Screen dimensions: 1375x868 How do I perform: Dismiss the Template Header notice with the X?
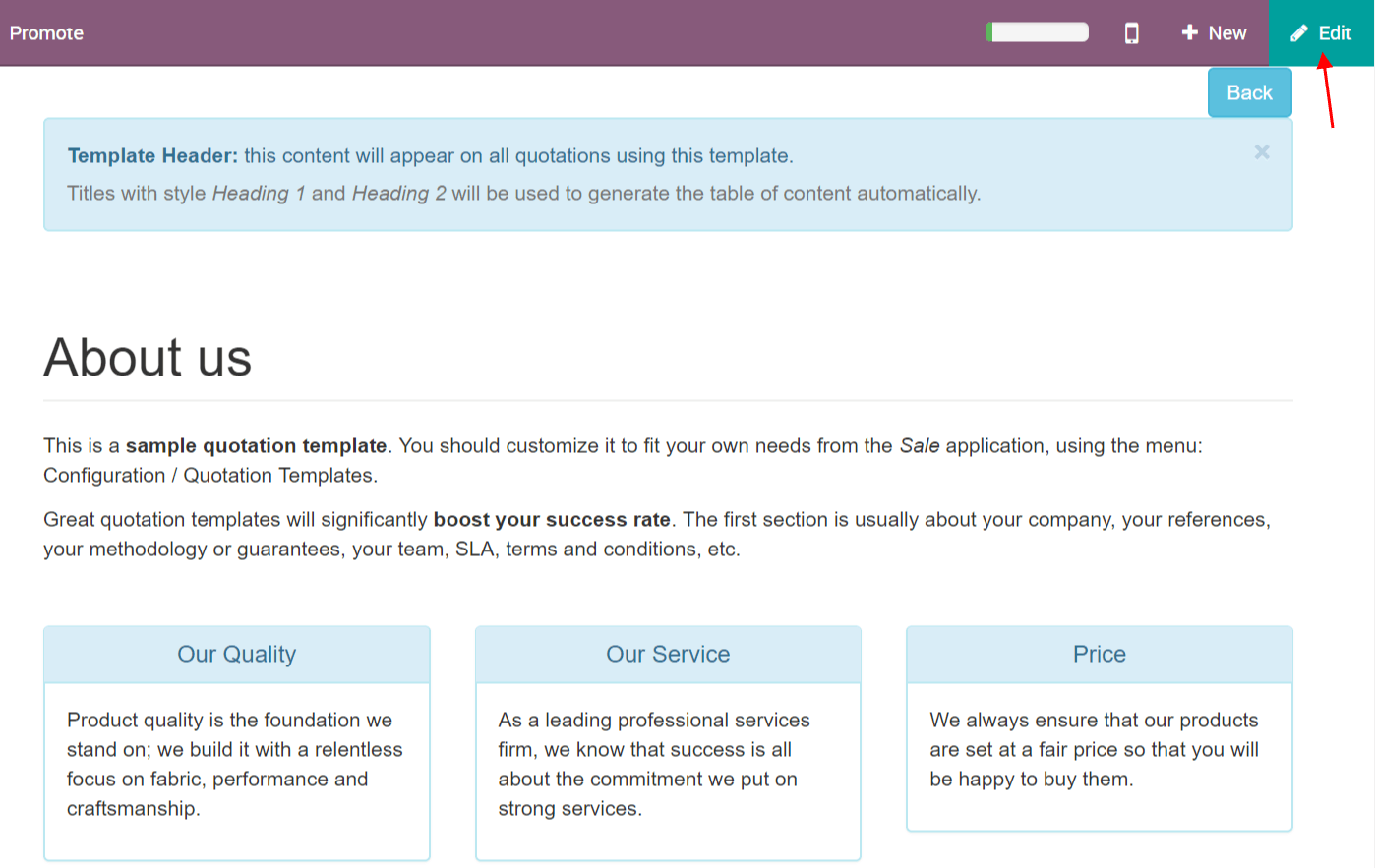(x=1262, y=152)
